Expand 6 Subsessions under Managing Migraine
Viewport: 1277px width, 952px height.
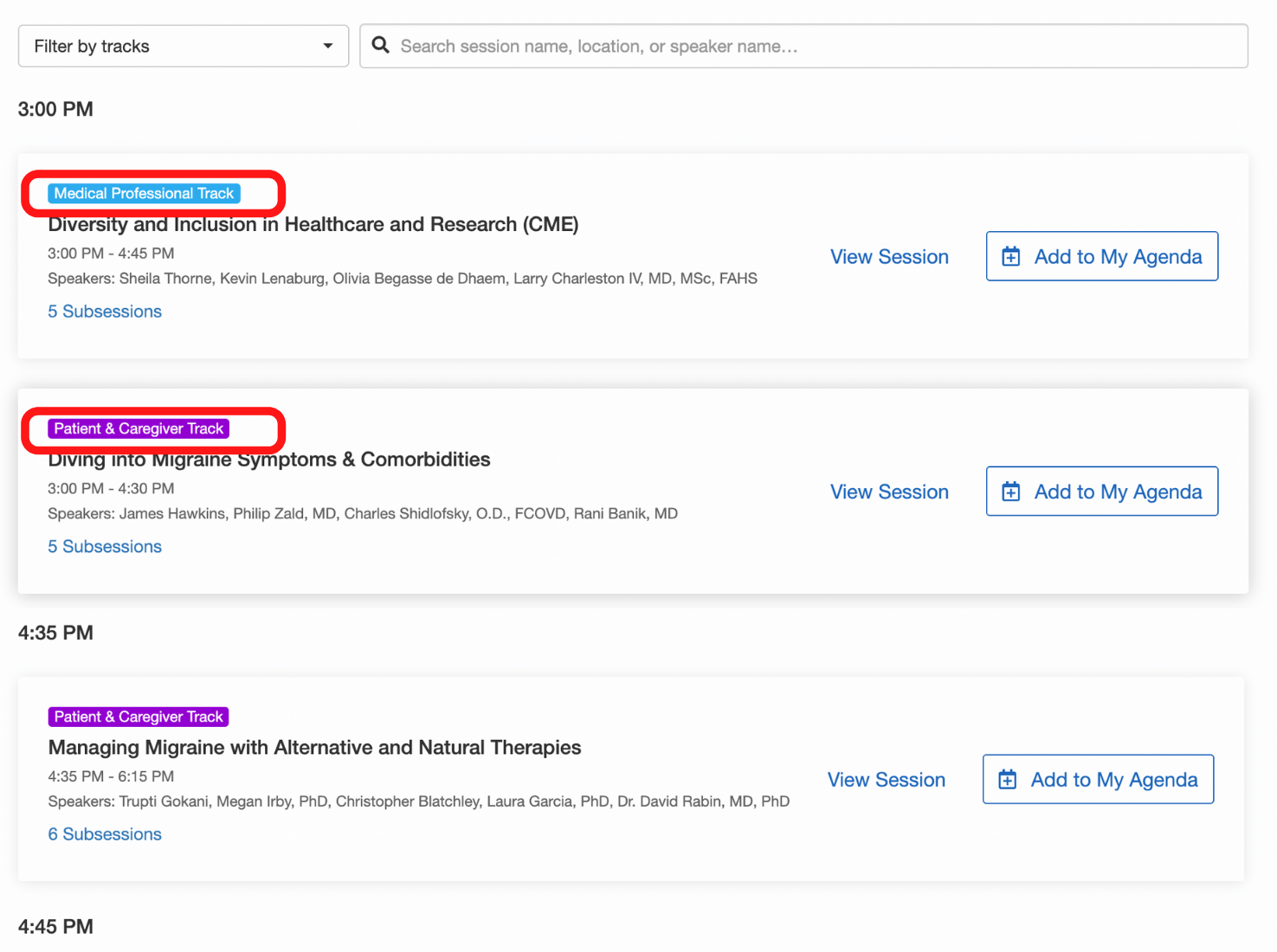pyautogui.click(x=105, y=834)
